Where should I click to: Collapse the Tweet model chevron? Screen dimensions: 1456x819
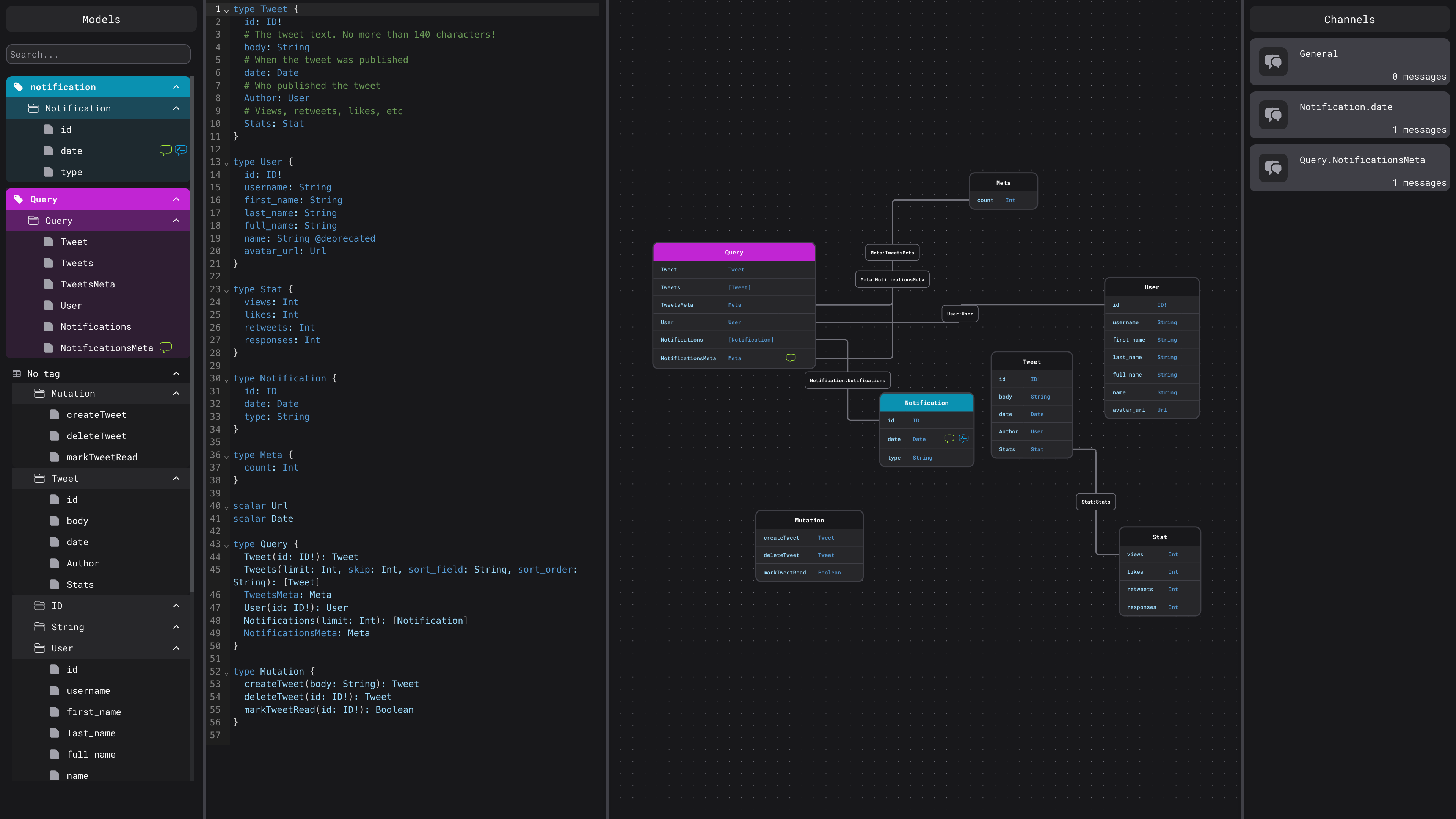click(x=176, y=478)
